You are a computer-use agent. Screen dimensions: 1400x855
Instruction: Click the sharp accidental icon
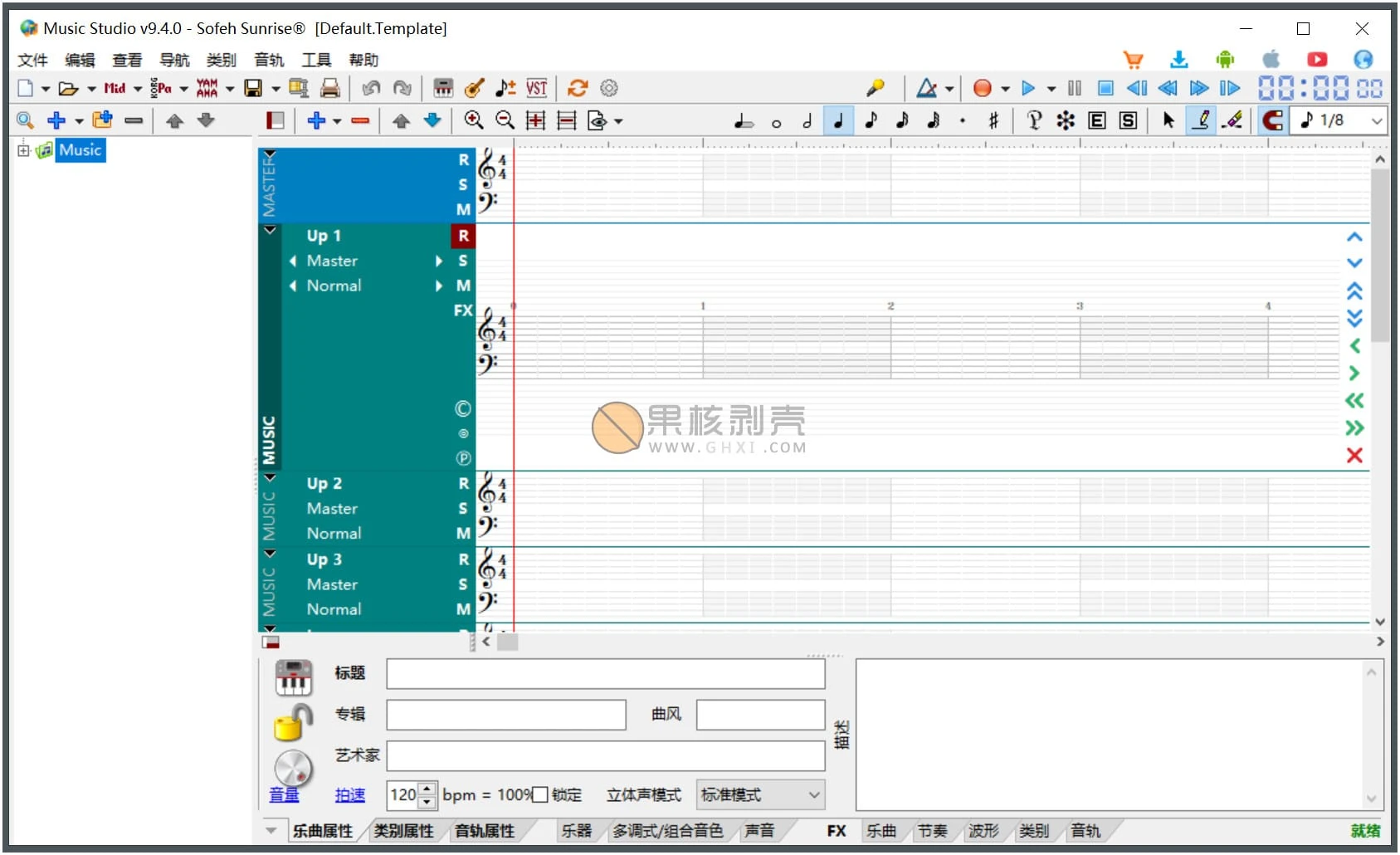[993, 120]
